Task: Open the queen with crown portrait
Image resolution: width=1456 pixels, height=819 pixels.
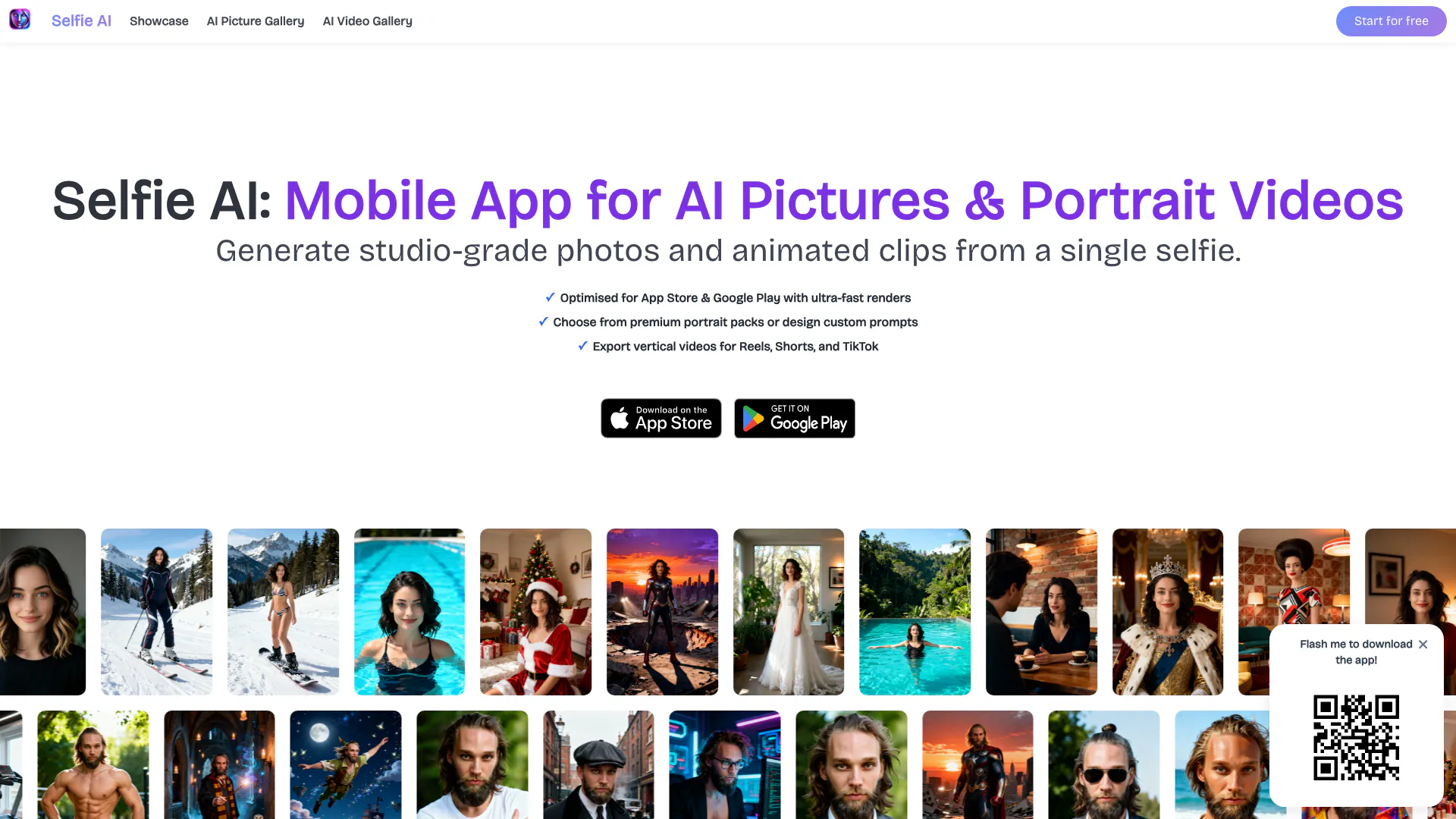Action: pos(1168,612)
